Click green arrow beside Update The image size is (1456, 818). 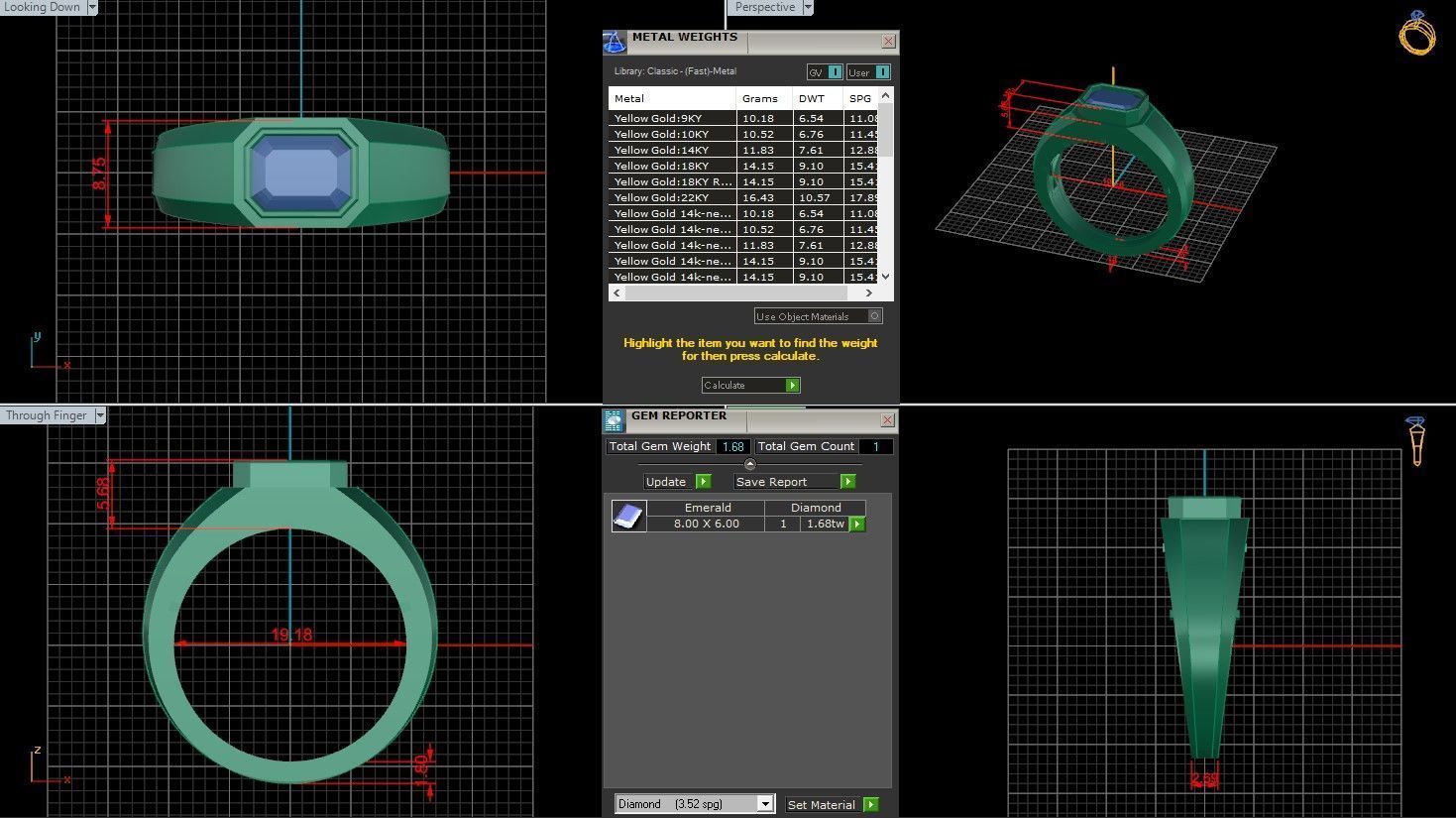click(x=703, y=481)
